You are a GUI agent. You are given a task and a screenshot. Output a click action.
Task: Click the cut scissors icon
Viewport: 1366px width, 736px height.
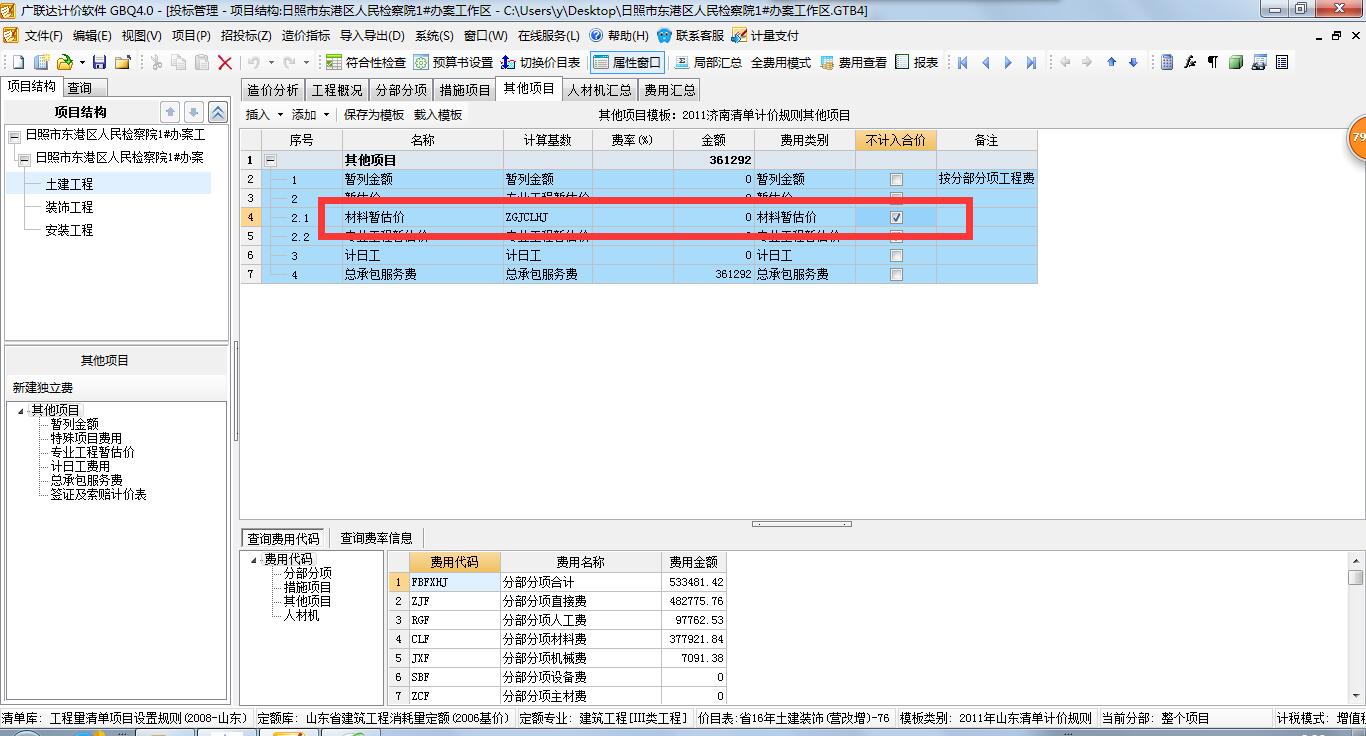coord(156,62)
